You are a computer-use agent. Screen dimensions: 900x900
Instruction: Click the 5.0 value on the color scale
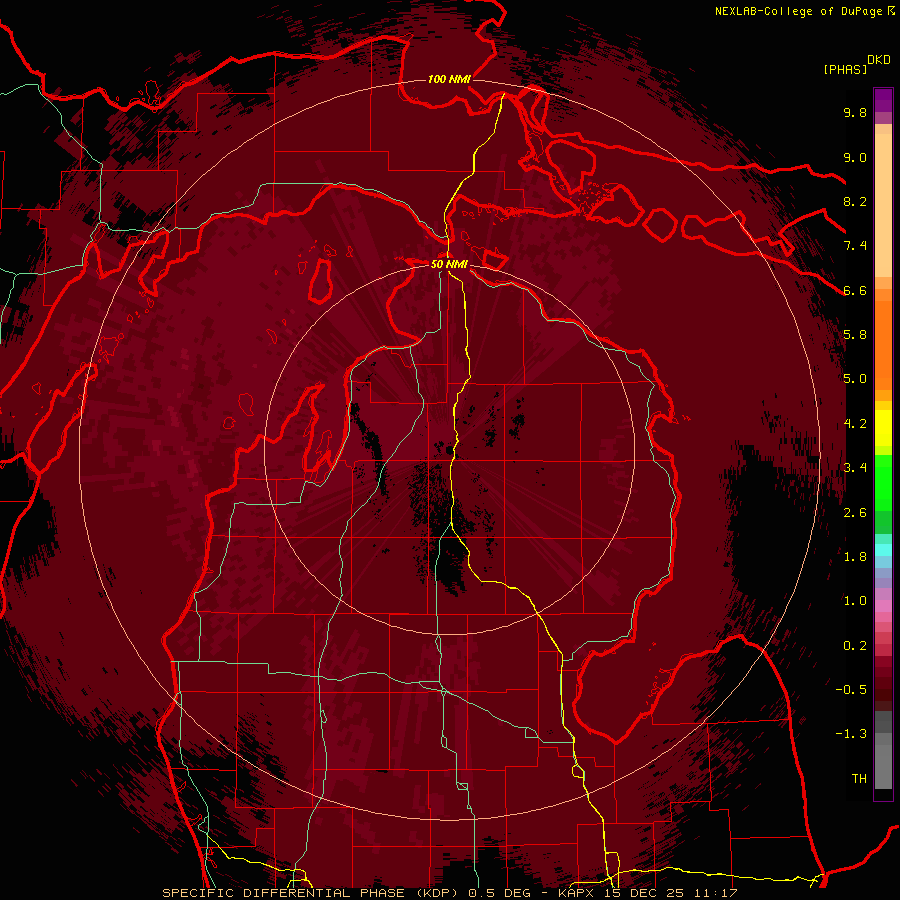[x=855, y=379]
